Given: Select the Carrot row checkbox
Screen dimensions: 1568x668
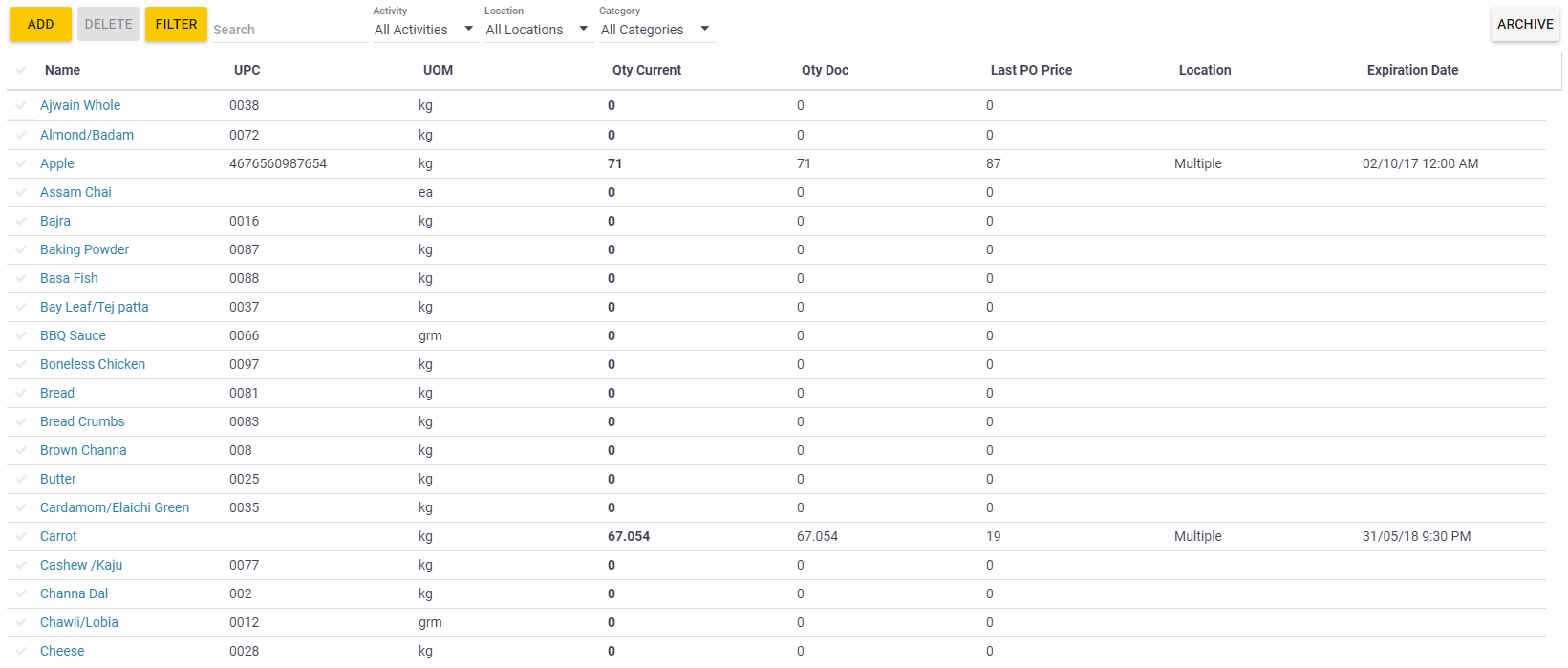Looking at the screenshot, I should pos(21,536).
